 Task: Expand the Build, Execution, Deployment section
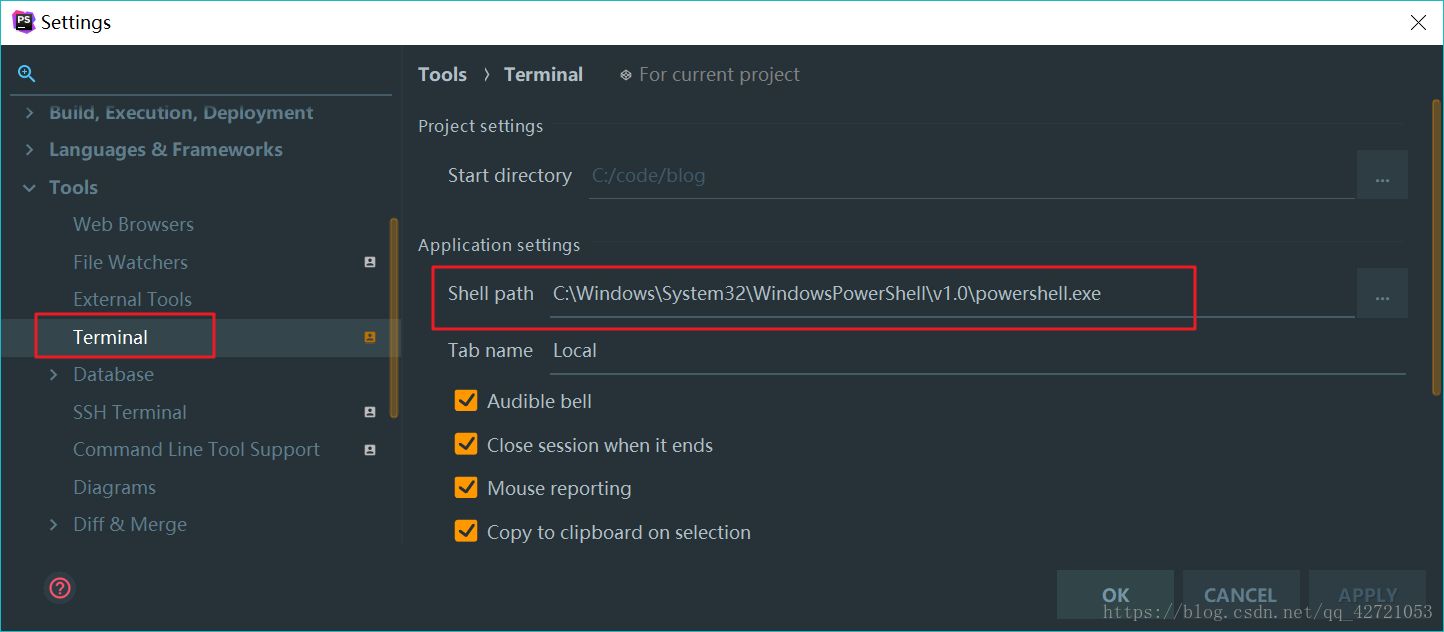(29, 113)
